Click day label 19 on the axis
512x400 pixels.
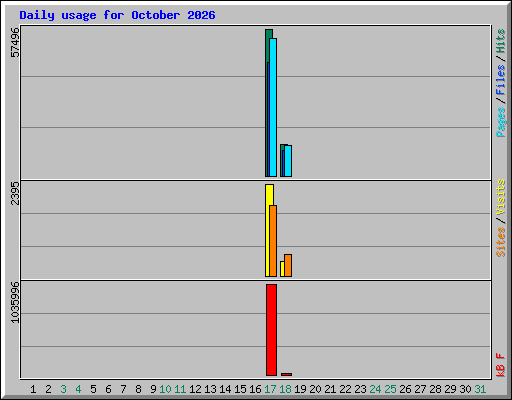point(300,389)
